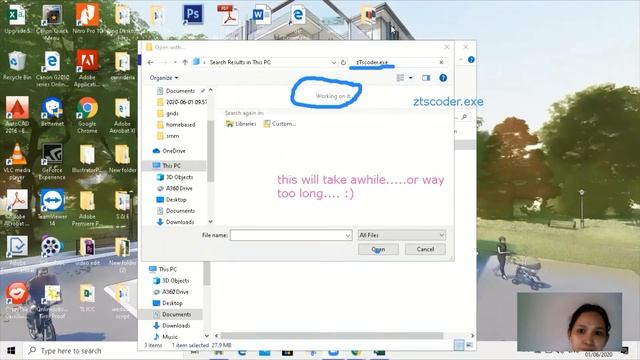Clear the ztscoder.exe search box
Image resolution: width=640 pixels, height=360 pixels.
click(441, 62)
